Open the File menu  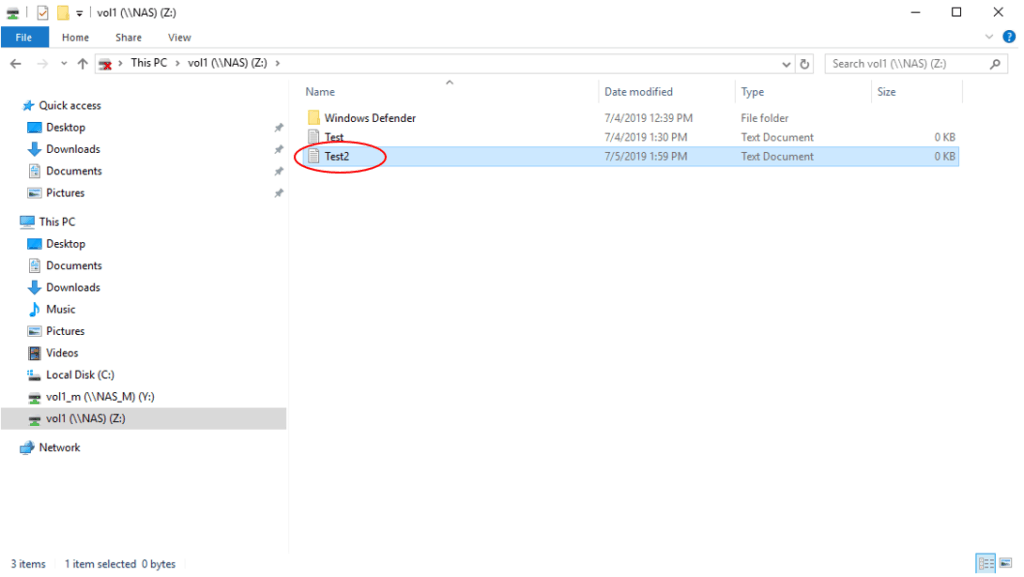point(24,36)
